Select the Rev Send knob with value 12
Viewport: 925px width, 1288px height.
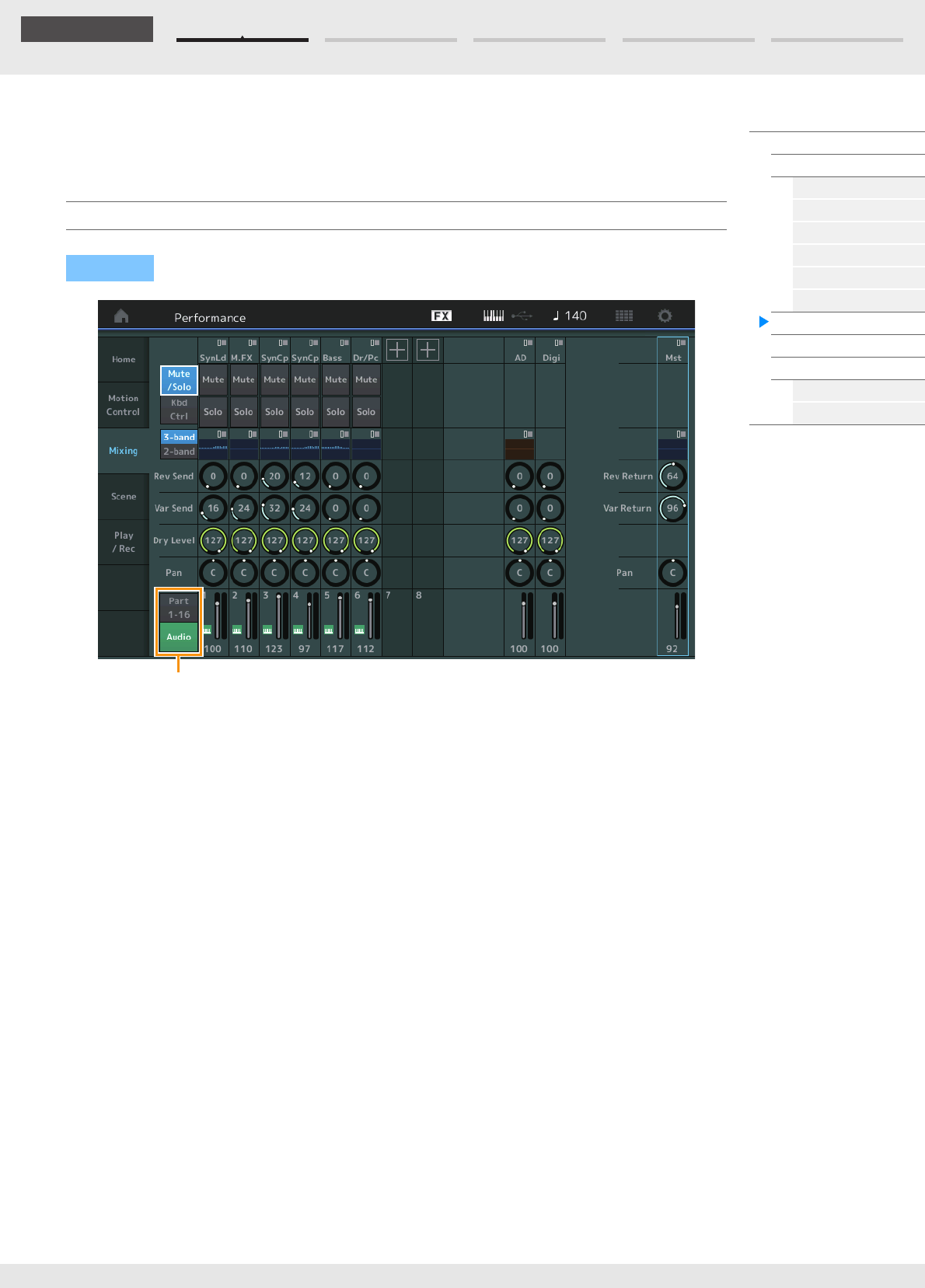coord(305,476)
